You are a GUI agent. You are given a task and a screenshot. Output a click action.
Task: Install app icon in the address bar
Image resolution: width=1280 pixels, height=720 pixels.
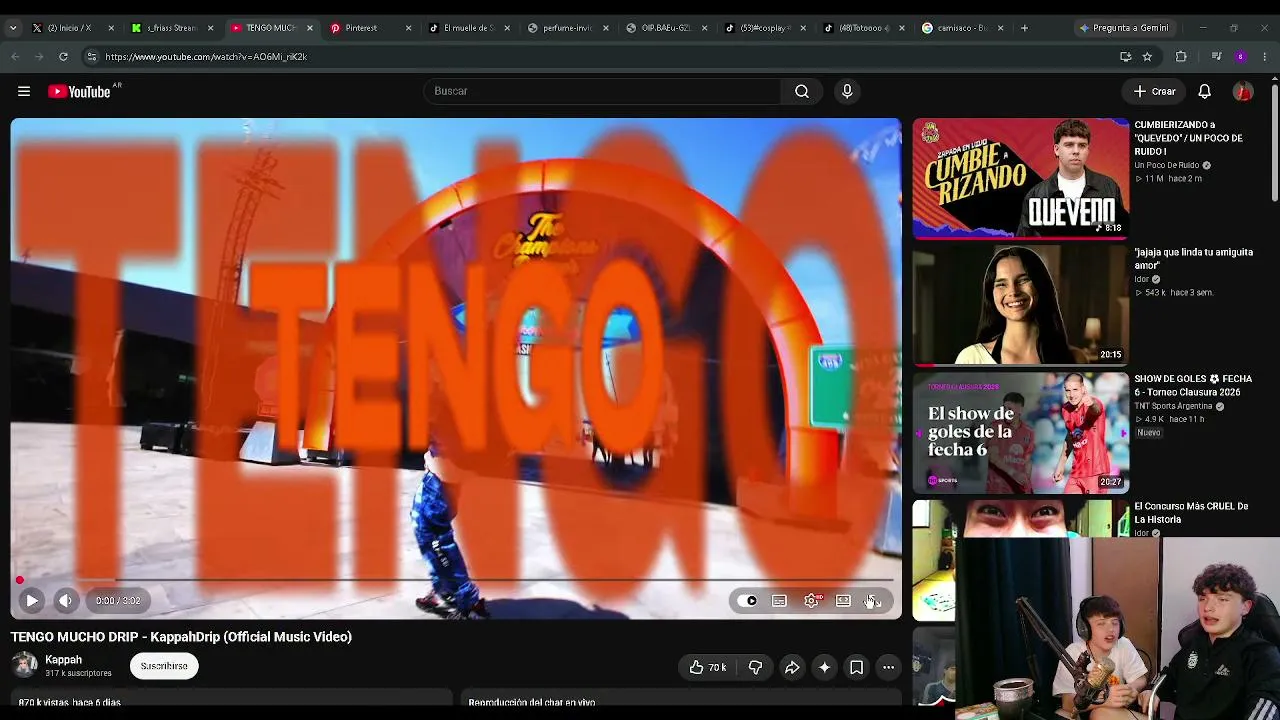coord(1125,57)
